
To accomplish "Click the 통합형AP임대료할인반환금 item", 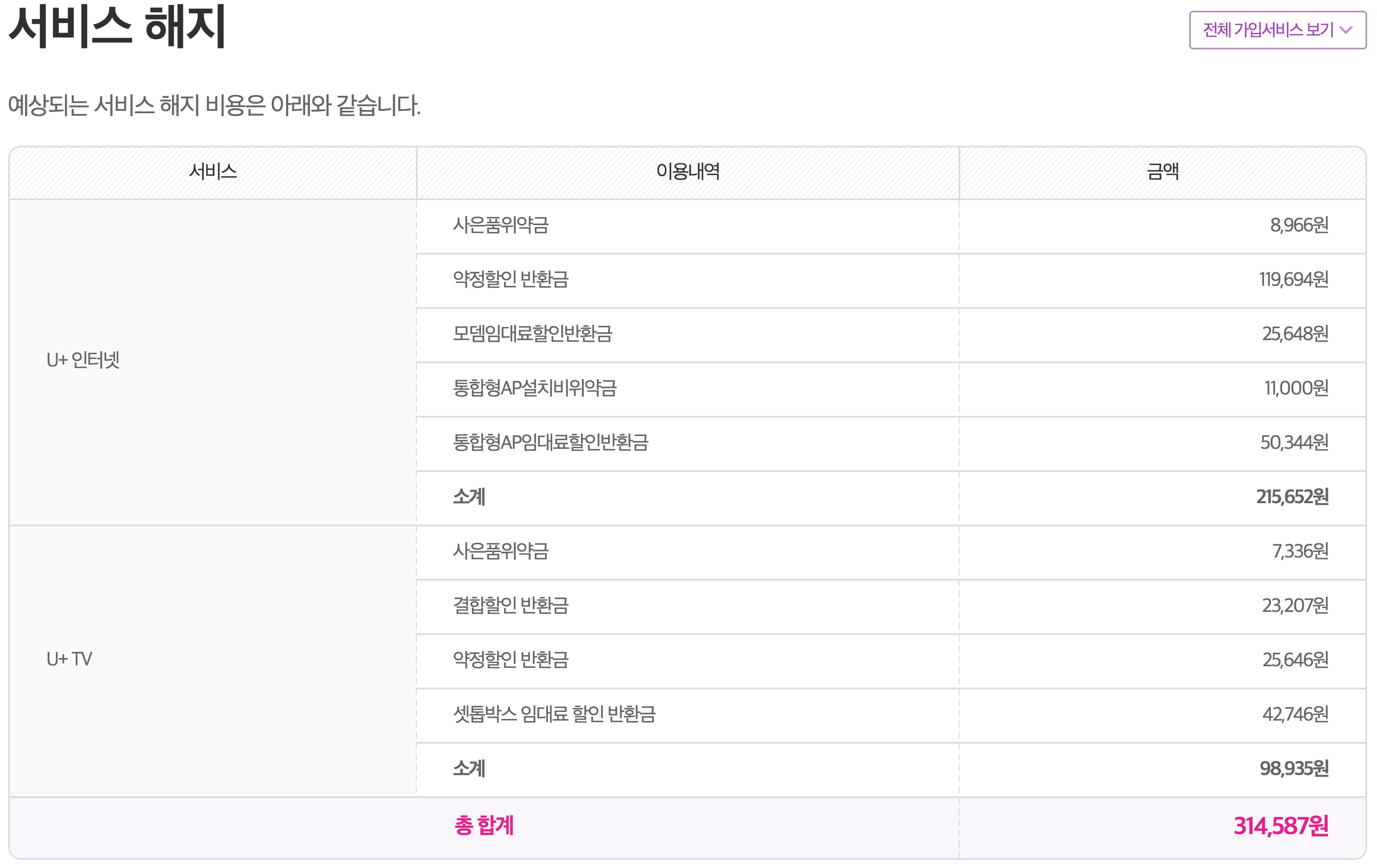I will tap(551, 443).
